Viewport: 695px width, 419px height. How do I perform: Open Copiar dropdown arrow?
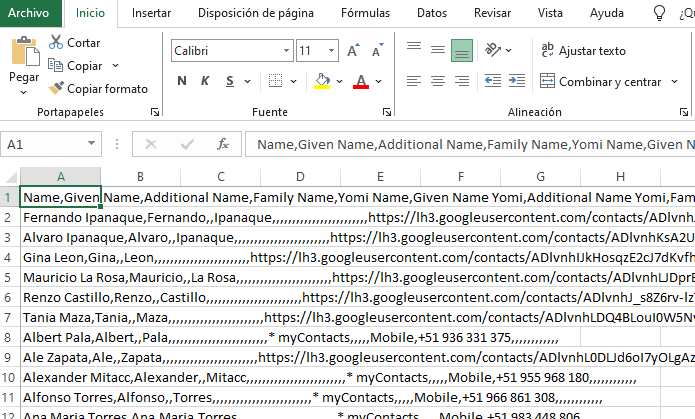click(115, 66)
